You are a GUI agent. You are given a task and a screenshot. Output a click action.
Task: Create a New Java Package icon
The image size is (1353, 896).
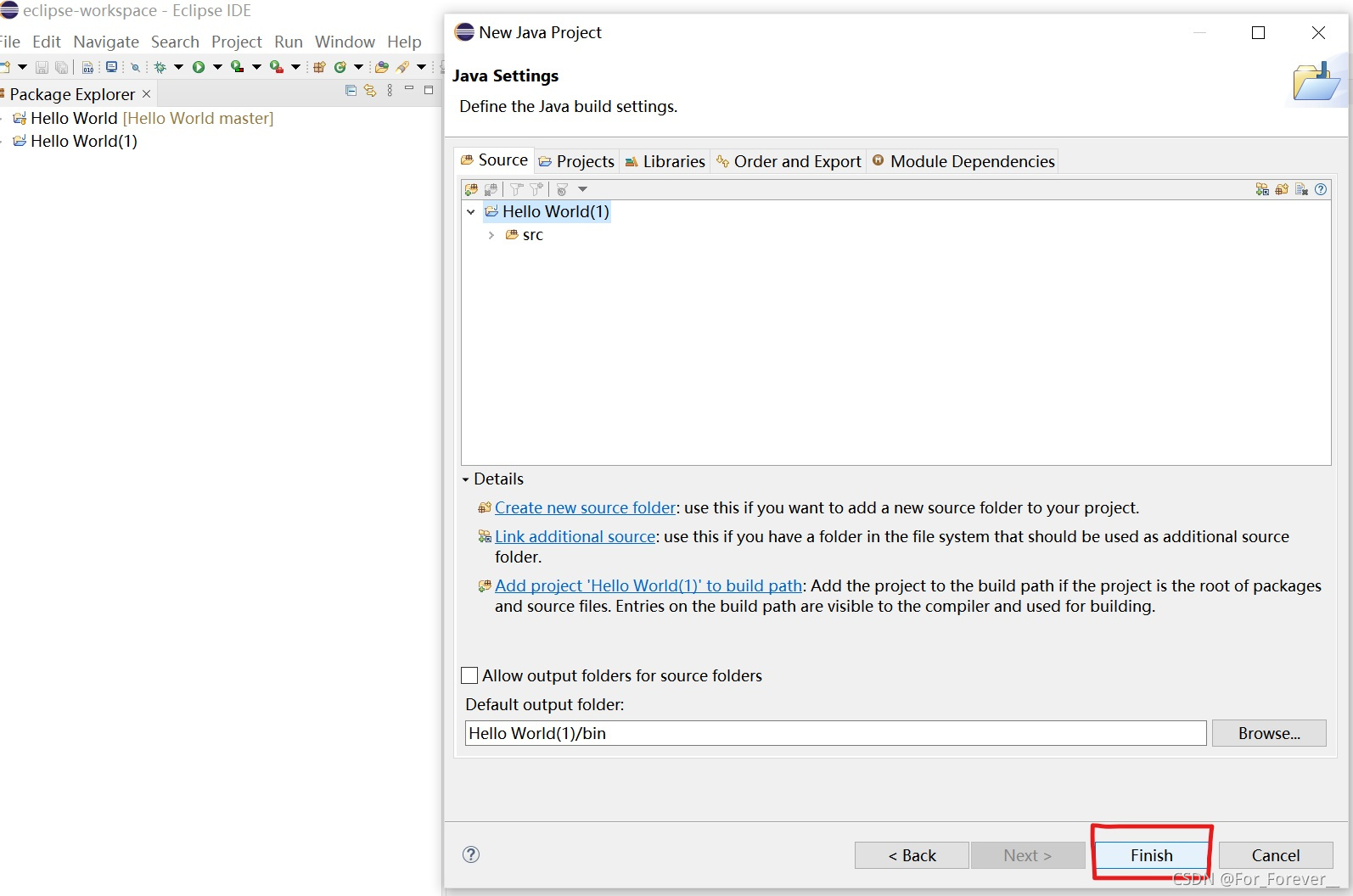[319, 67]
